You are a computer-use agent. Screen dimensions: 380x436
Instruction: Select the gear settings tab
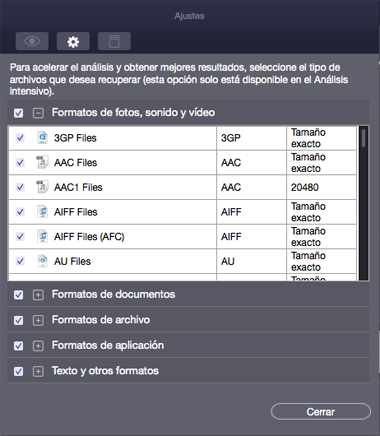point(73,41)
